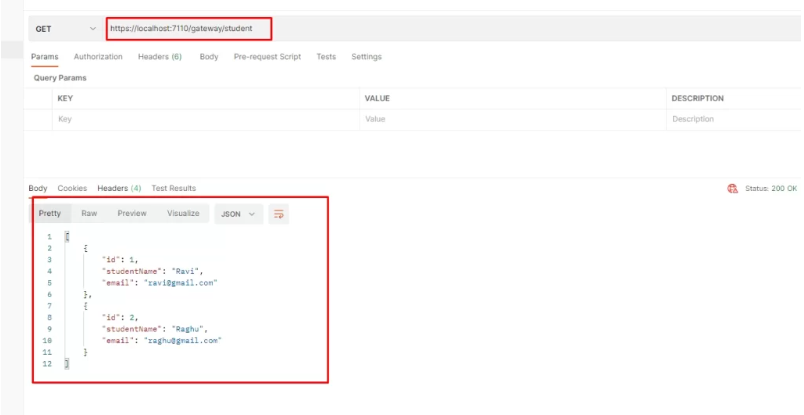Viewport: 804px width, 415px height.
Task: Select the Params tab
Action: pos(44,57)
